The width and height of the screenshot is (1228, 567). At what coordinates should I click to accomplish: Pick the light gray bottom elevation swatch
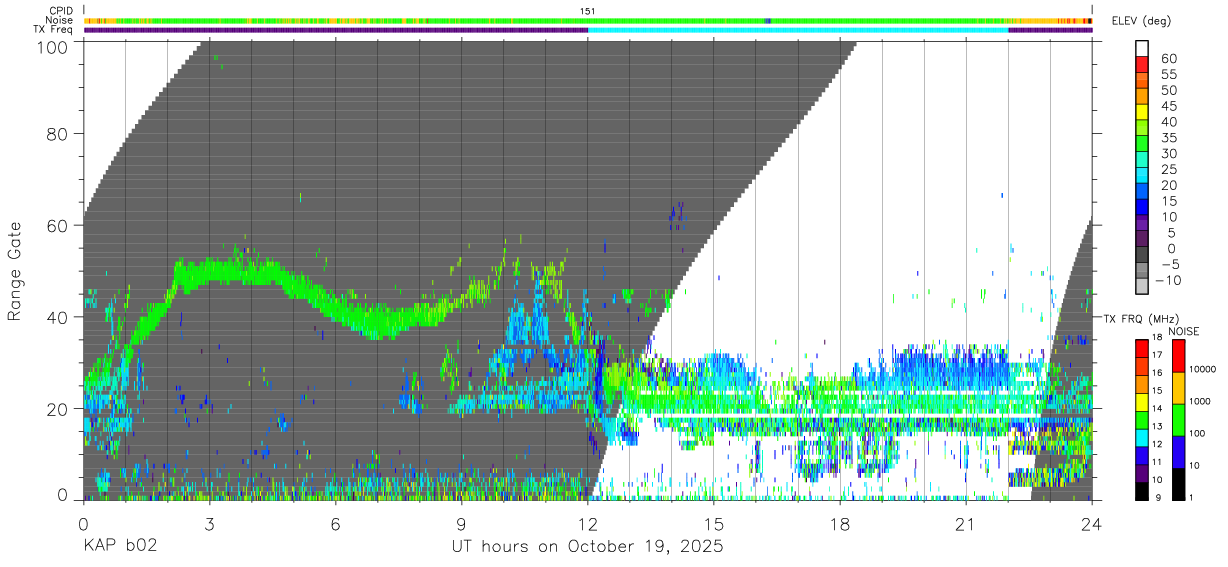(x=1143, y=286)
